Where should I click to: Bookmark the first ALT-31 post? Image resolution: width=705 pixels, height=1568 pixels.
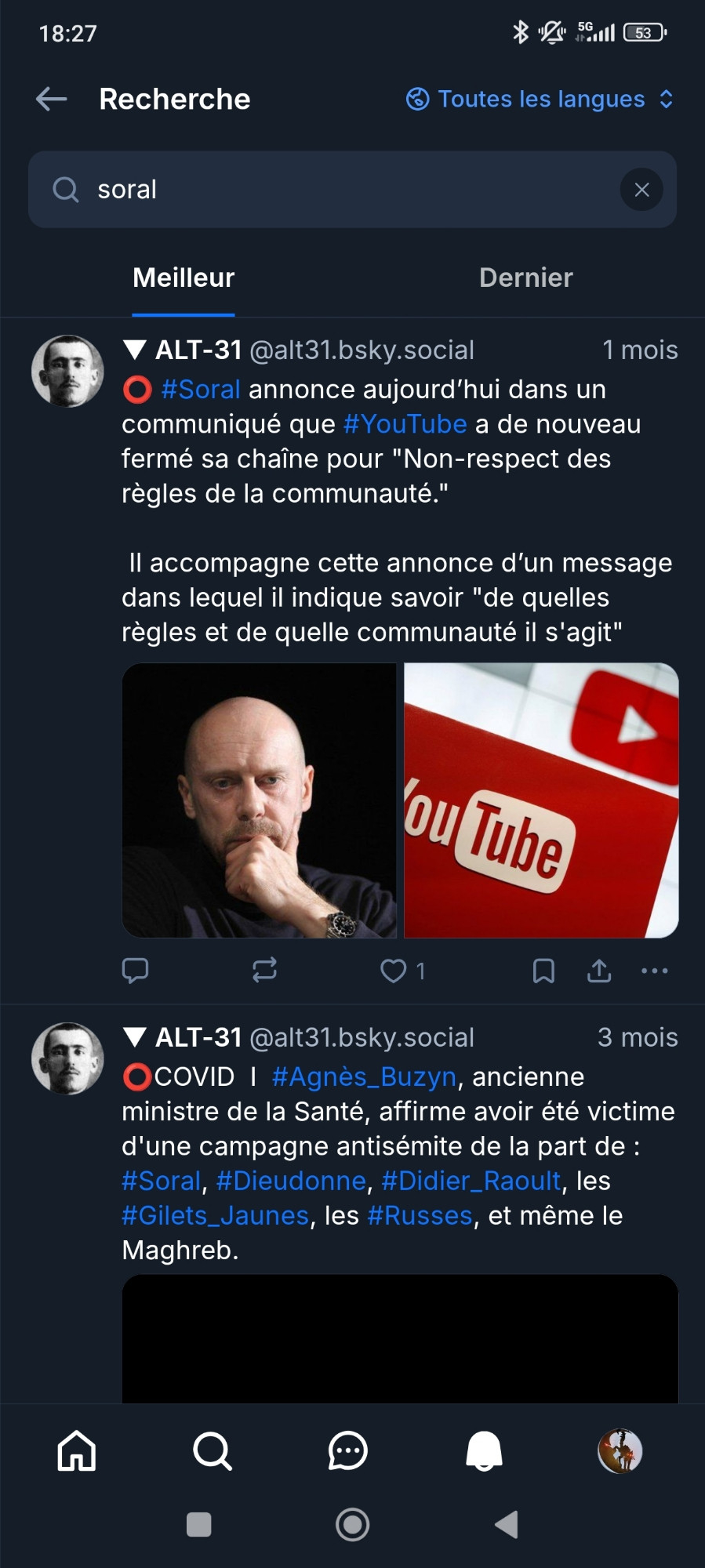click(543, 971)
